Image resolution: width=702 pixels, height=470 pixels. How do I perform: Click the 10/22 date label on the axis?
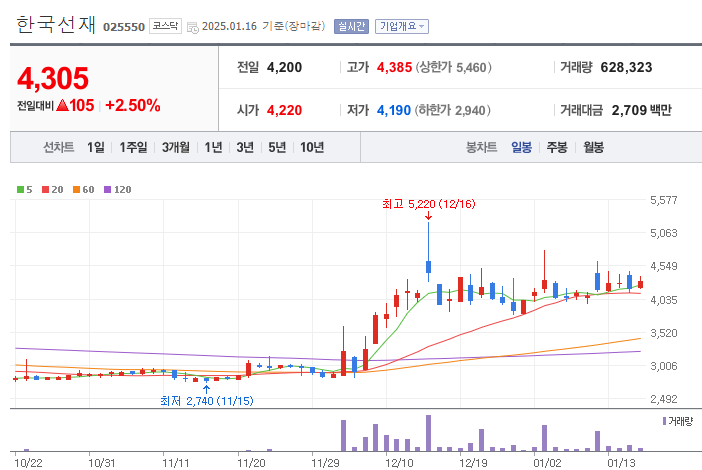(28, 462)
